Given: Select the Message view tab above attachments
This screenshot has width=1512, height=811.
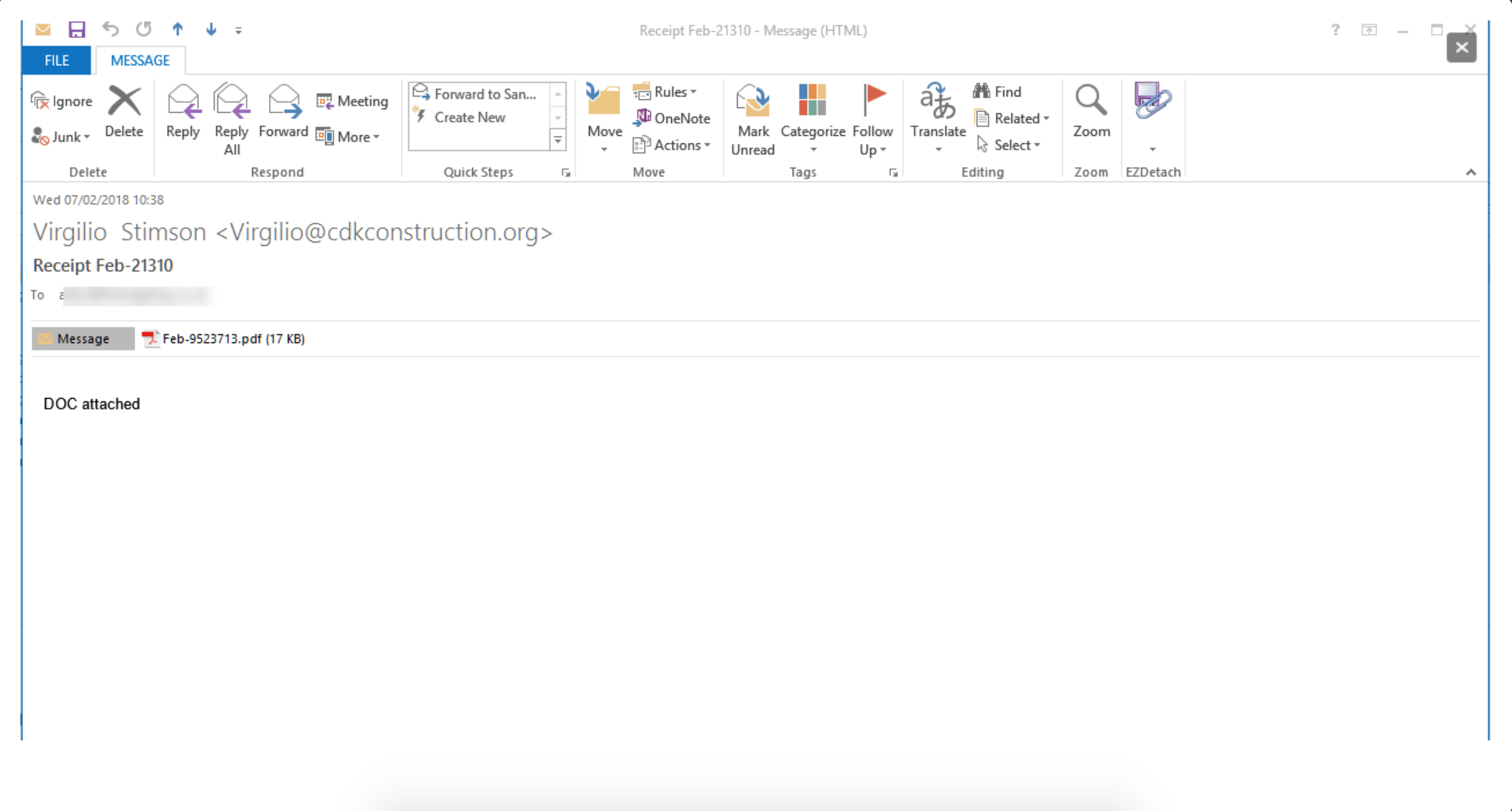Looking at the screenshot, I should [82, 338].
